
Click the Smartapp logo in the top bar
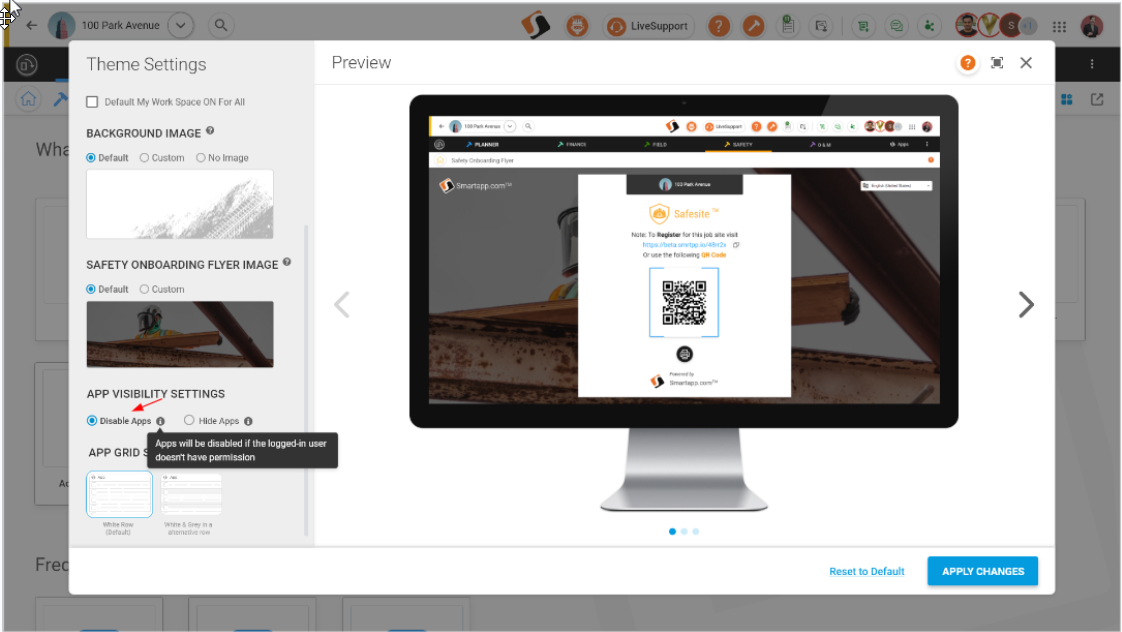535,25
